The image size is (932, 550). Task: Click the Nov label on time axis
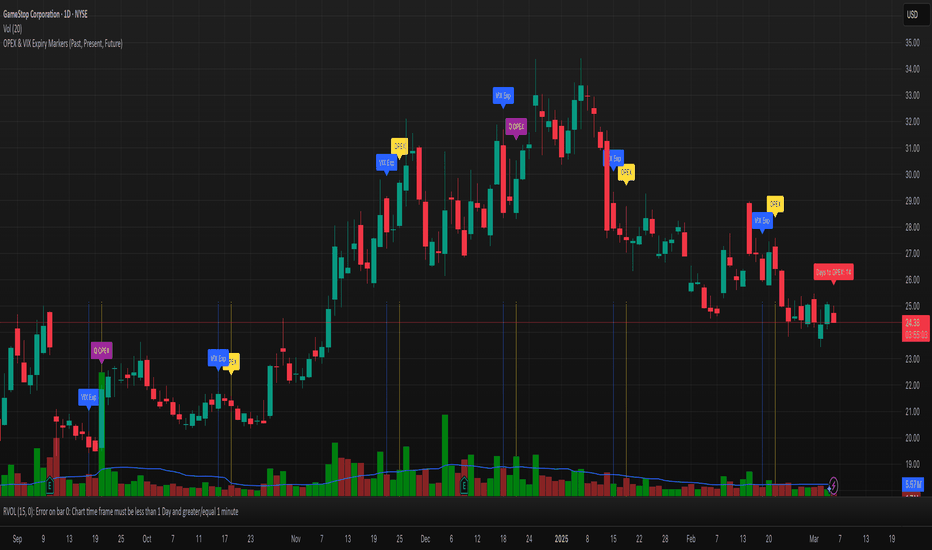coord(296,539)
